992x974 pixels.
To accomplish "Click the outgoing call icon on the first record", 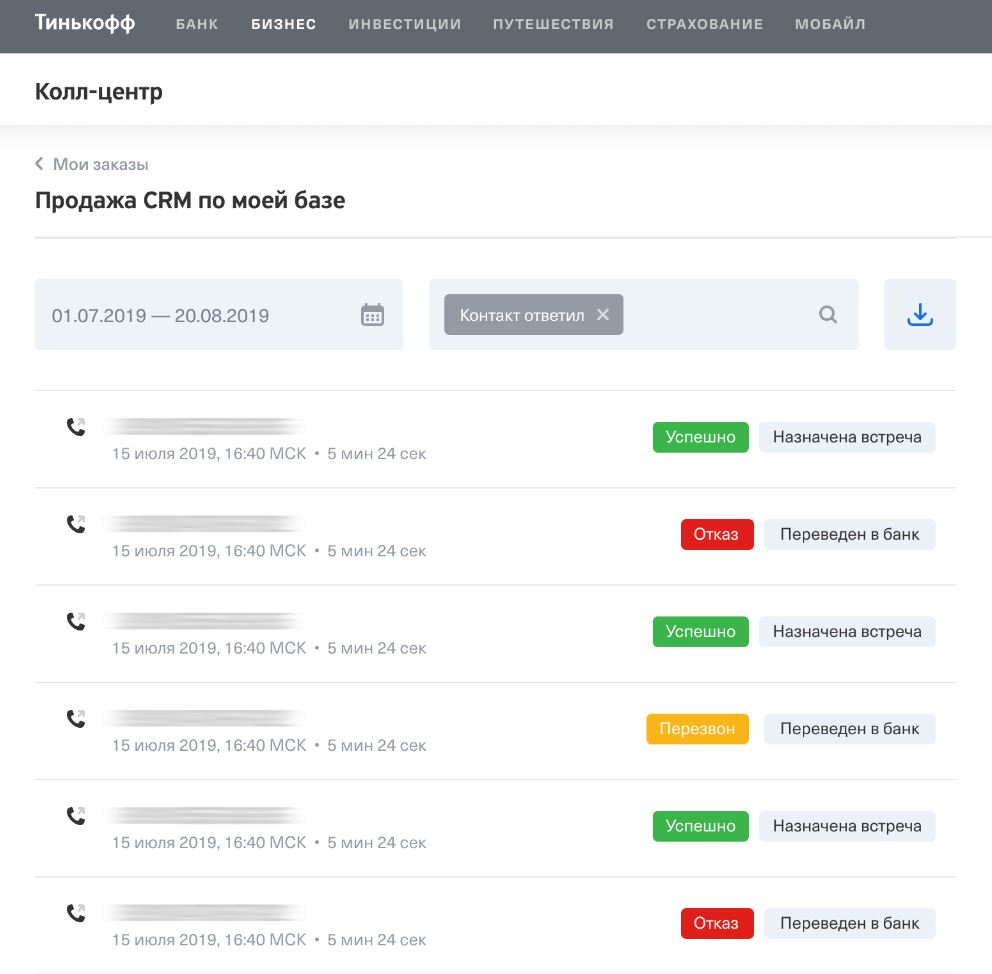I will [76, 425].
